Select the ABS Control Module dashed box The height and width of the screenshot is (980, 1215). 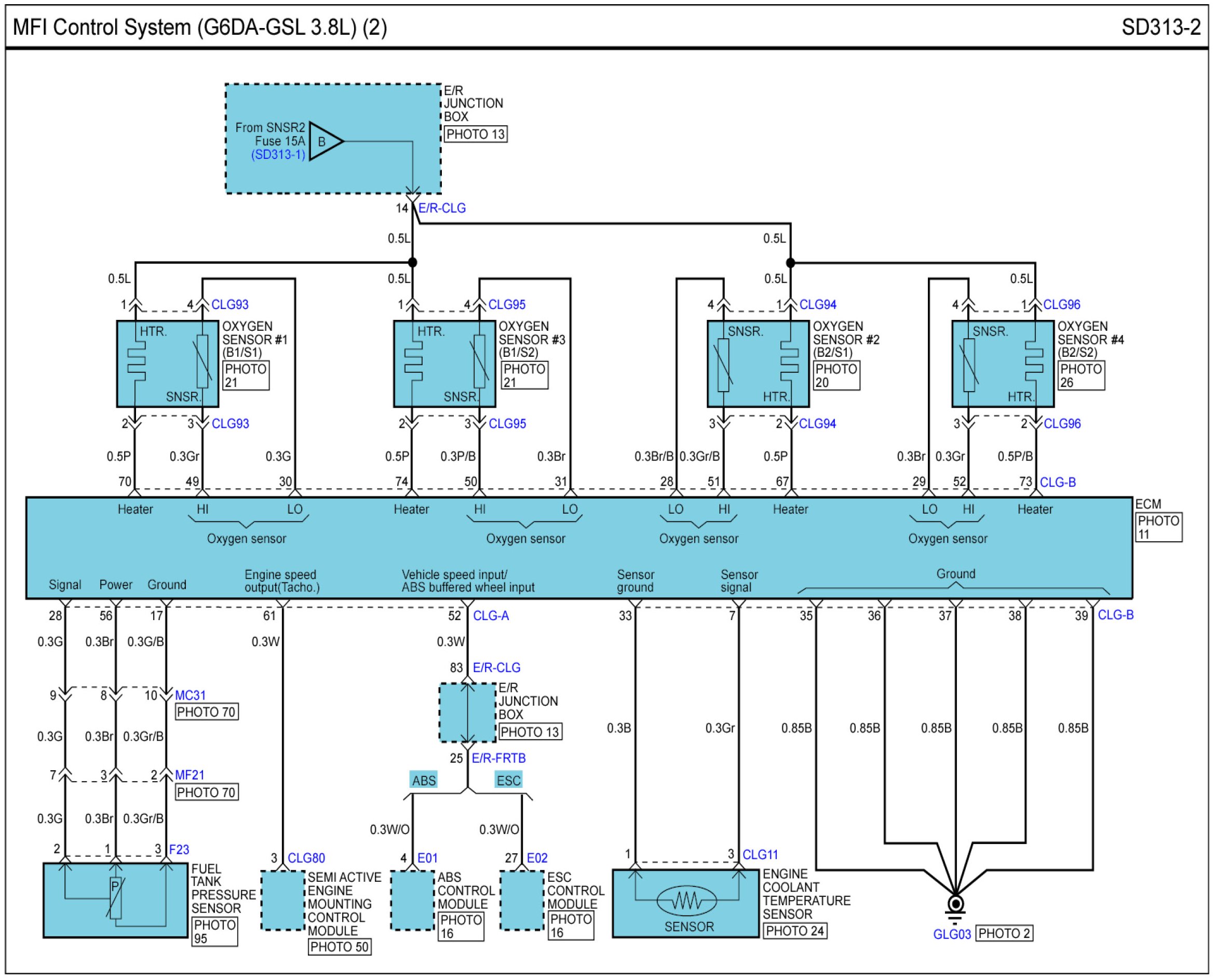pos(413,901)
